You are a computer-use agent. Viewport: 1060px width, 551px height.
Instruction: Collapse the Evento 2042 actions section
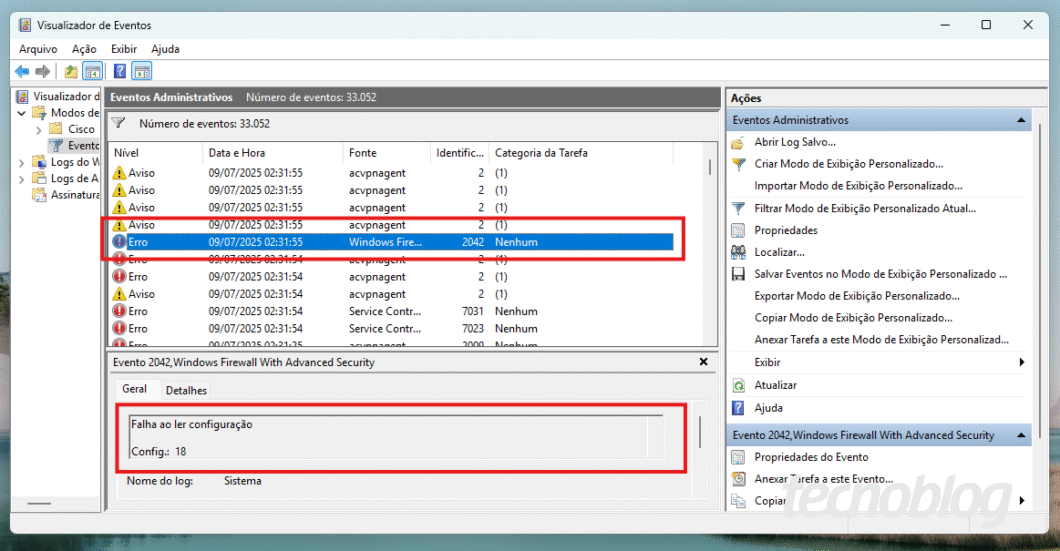pyautogui.click(x=1021, y=435)
